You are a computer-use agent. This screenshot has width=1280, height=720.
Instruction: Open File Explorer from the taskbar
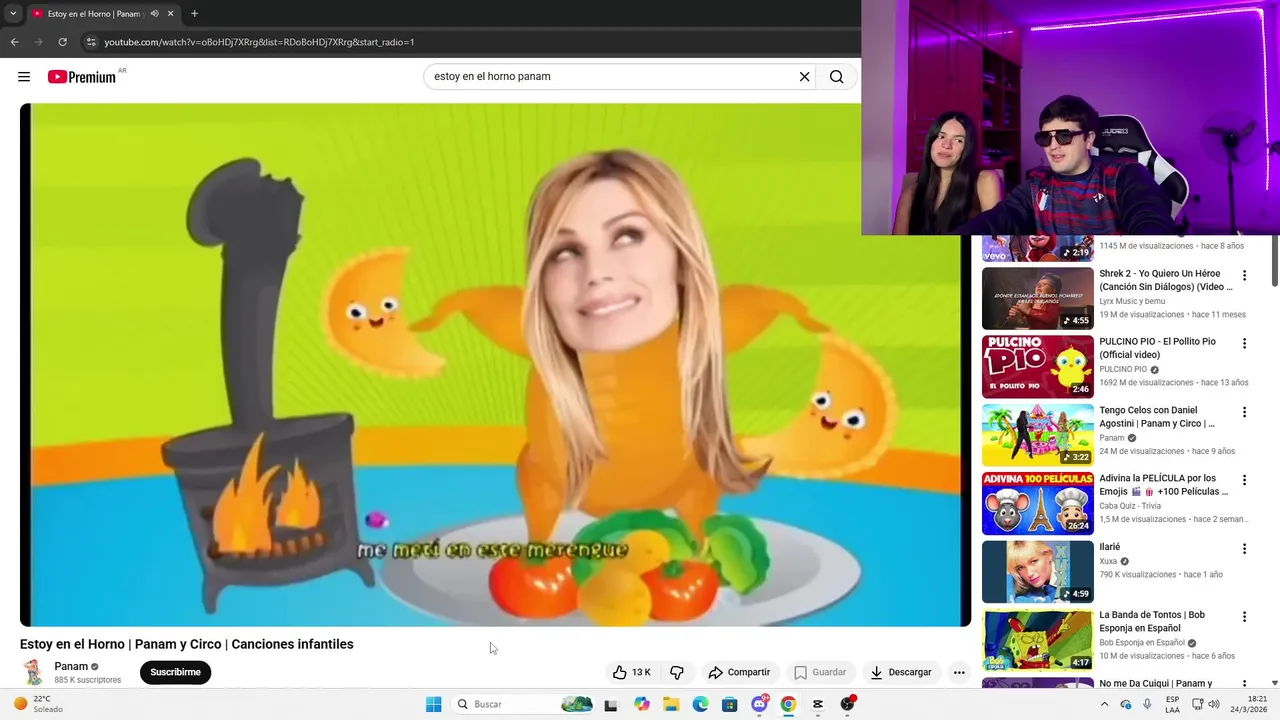671,704
